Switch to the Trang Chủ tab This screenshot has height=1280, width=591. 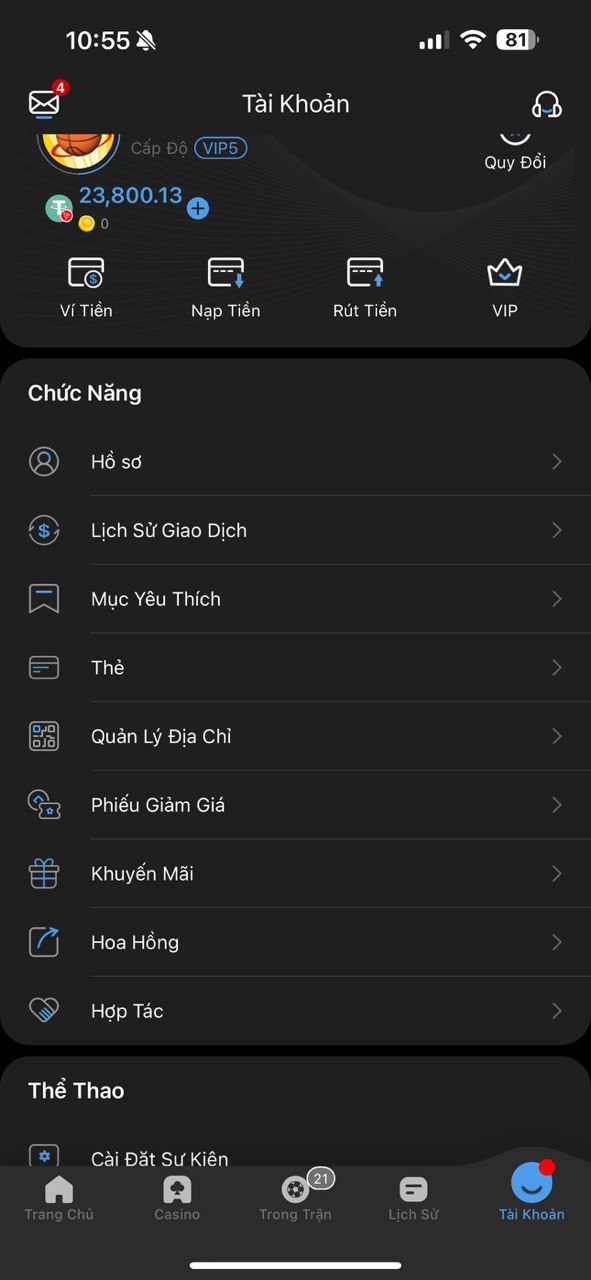tap(59, 1198)
